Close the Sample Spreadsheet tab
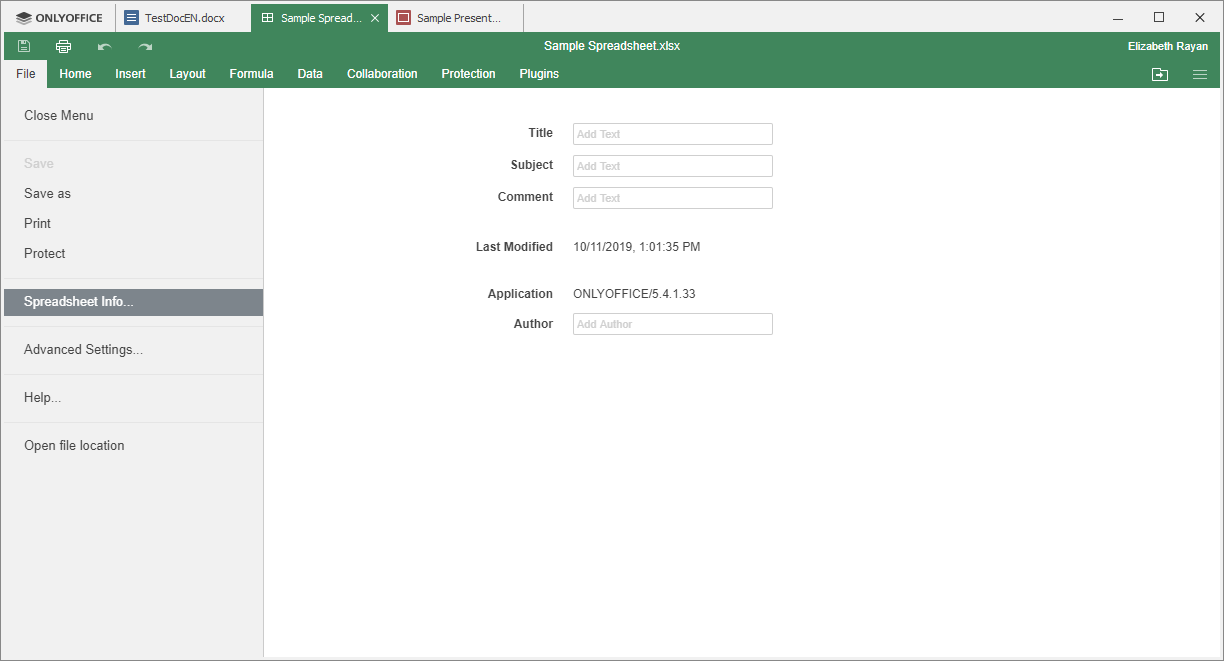Viewport: 1224px width, 661px height. pyautogui.click(x=375, y=17)
